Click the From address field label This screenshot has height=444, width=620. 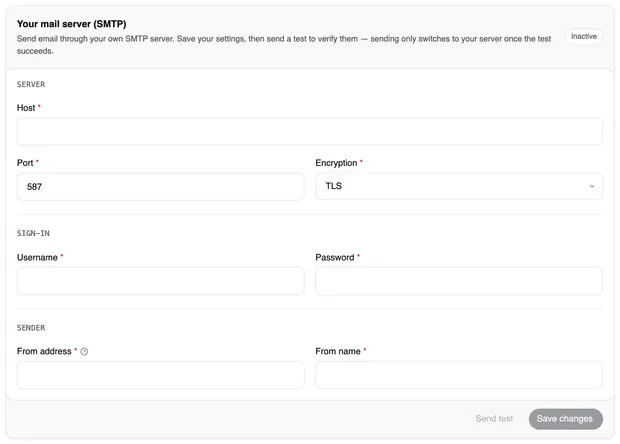44,351
